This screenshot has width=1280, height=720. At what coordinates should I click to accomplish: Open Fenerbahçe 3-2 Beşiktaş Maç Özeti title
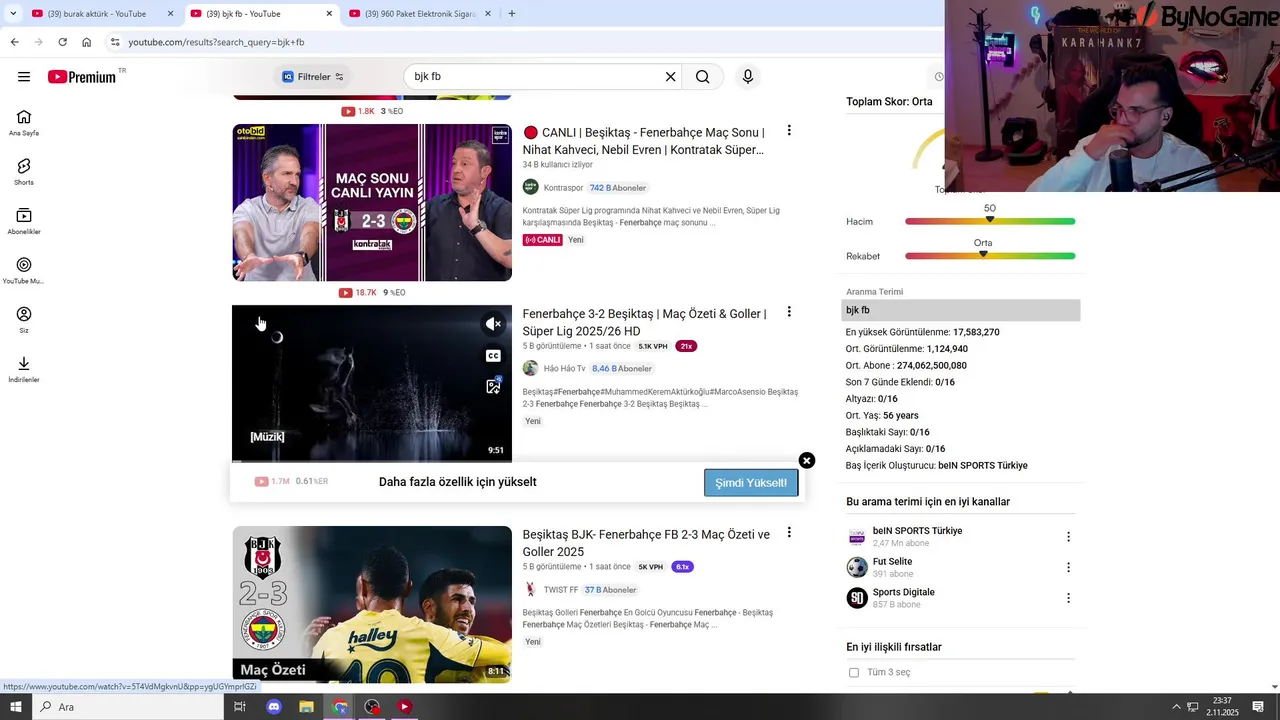tap(644, 322)
